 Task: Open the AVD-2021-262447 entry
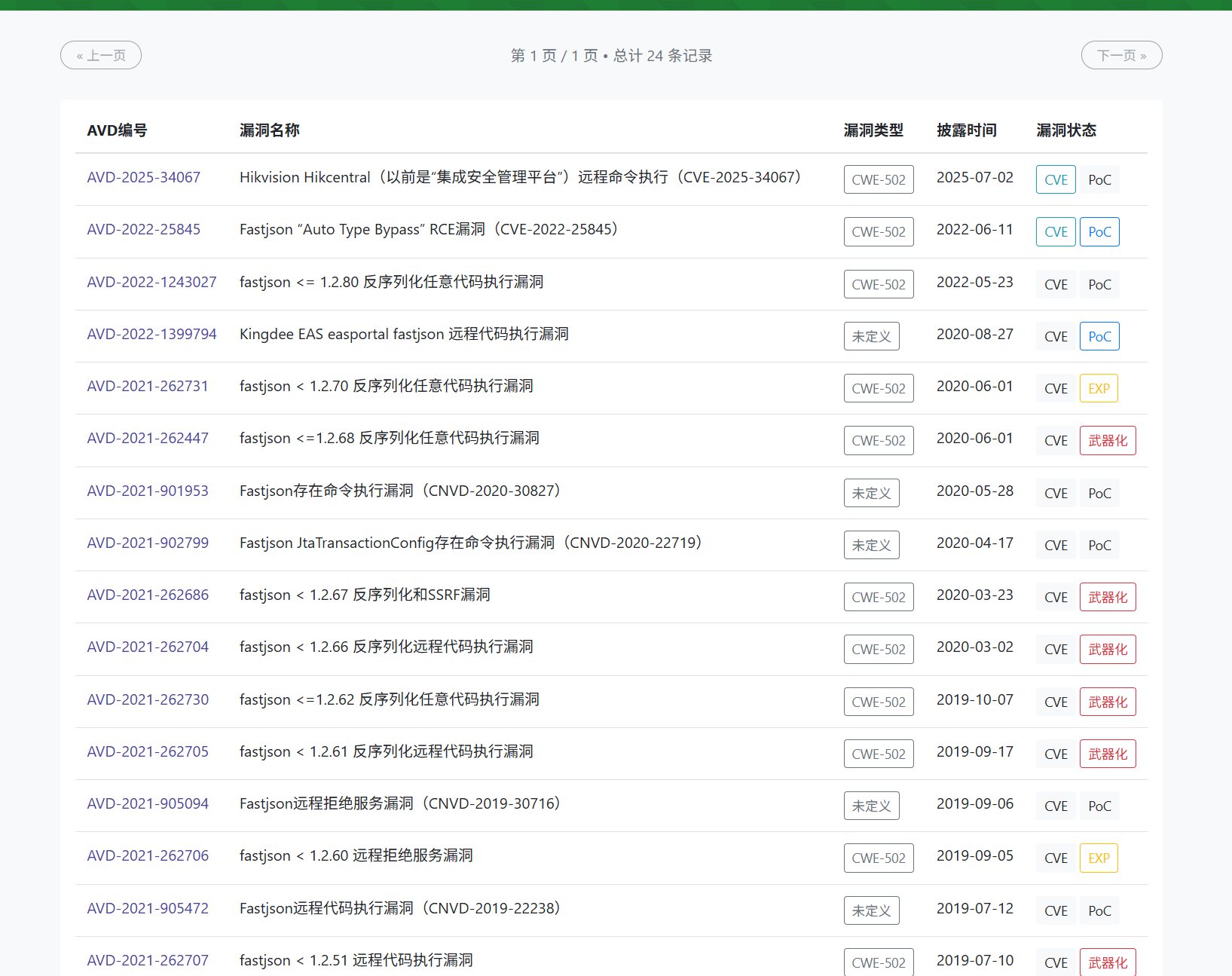coord(148,438)
